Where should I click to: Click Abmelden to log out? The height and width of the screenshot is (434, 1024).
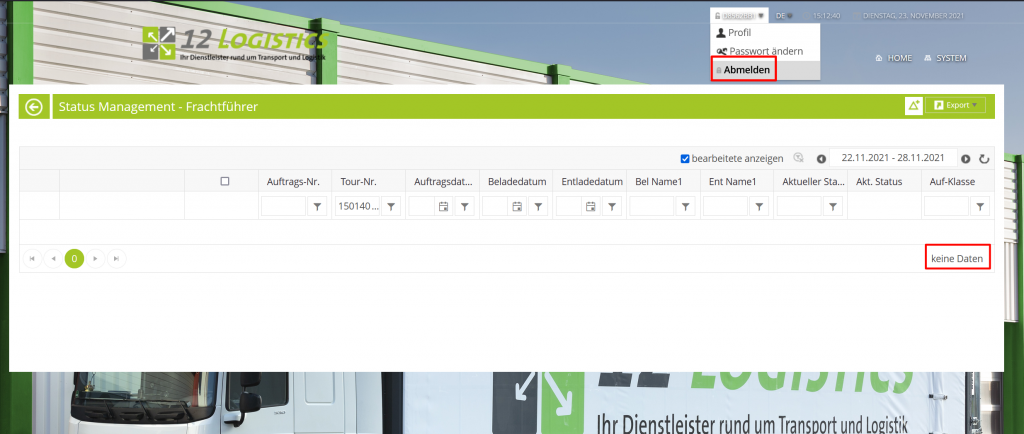pyautogui.click(x=746, y=70)
